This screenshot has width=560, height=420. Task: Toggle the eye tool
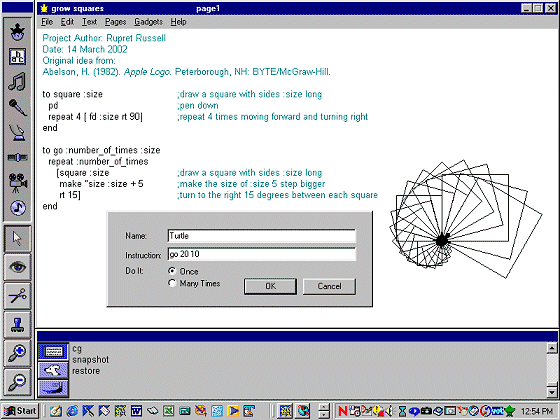click(x=17, y=267)
